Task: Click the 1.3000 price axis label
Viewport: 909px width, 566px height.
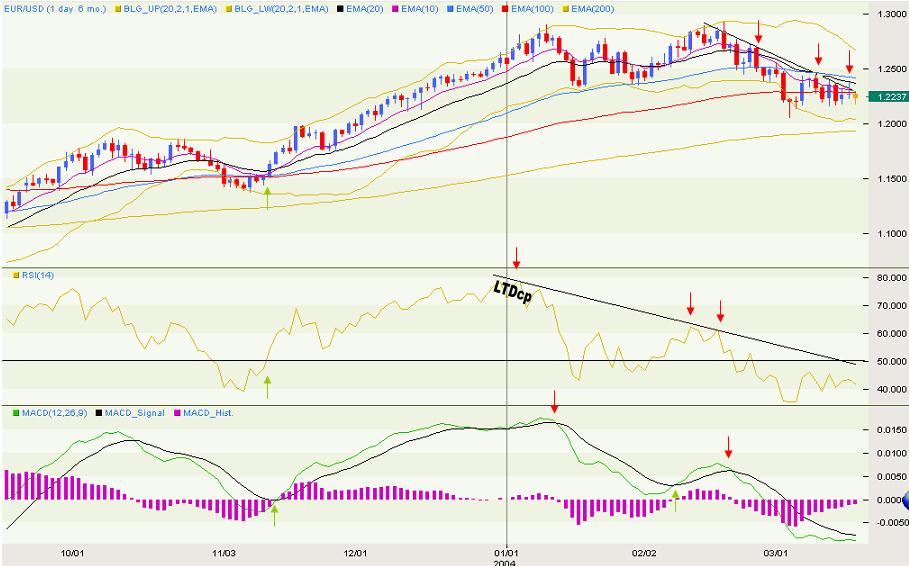Action: pos(893,14)
